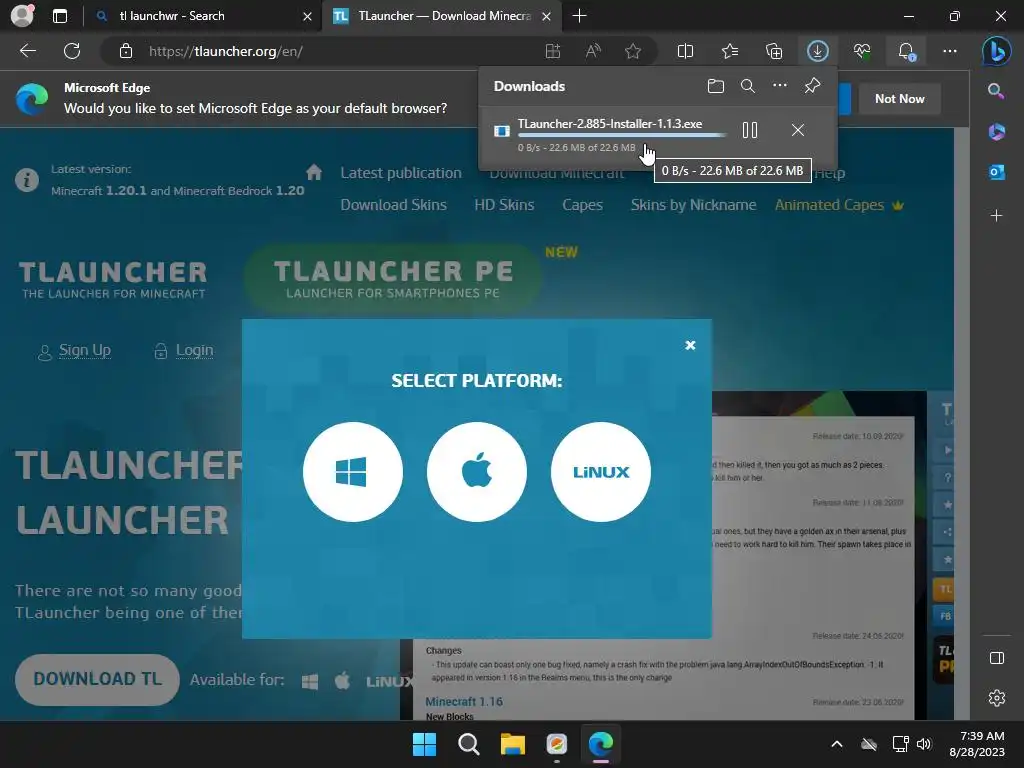Open the profile avatar icon
Screen dimensions: 1024x768
click(23, 16)
